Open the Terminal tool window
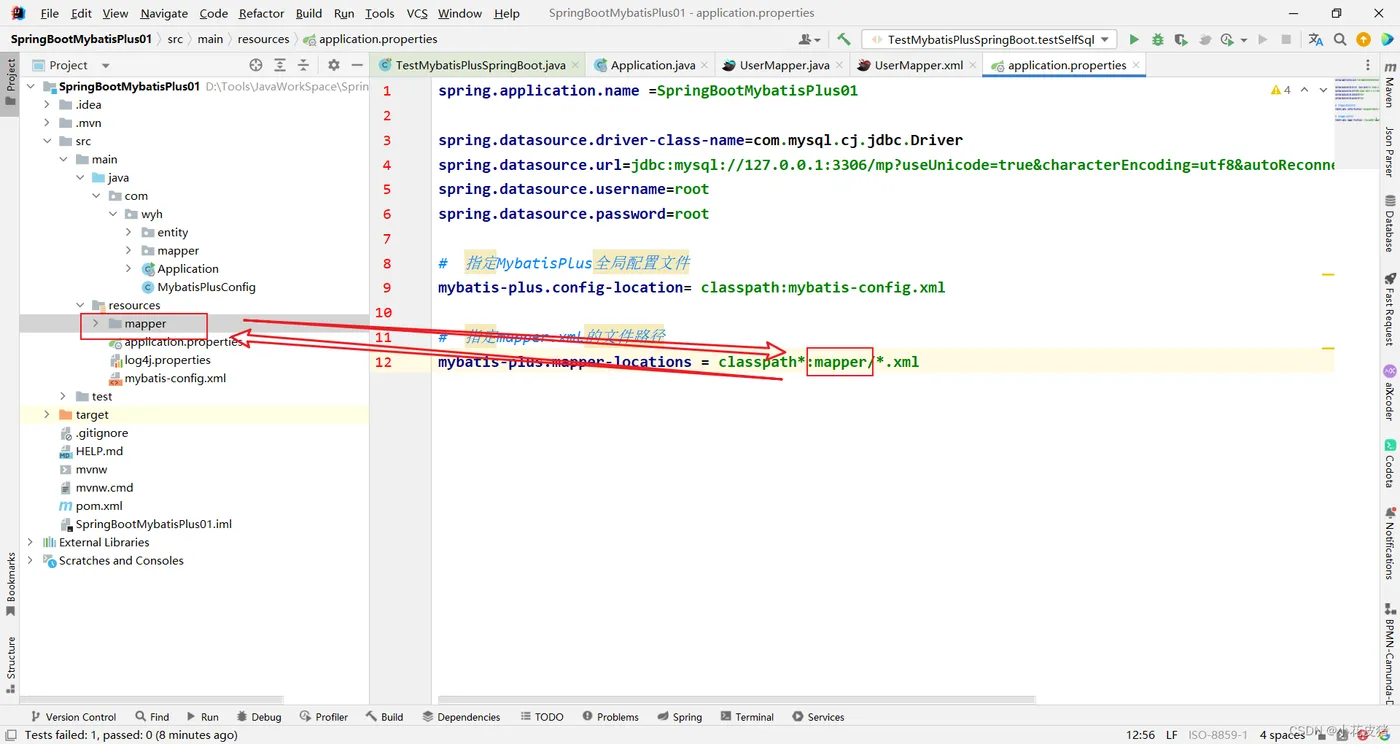 pyautogui.click(x=746, y=717)
